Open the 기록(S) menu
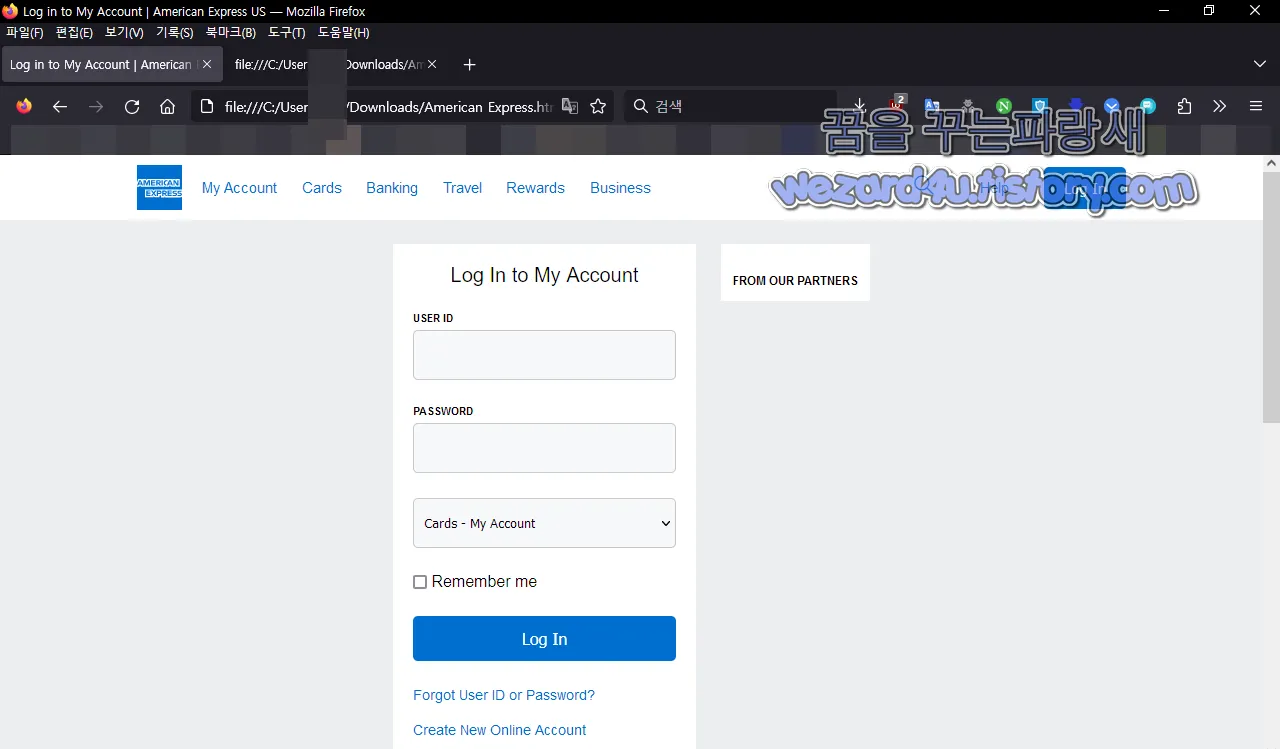1280x749 pixels. 174,33
